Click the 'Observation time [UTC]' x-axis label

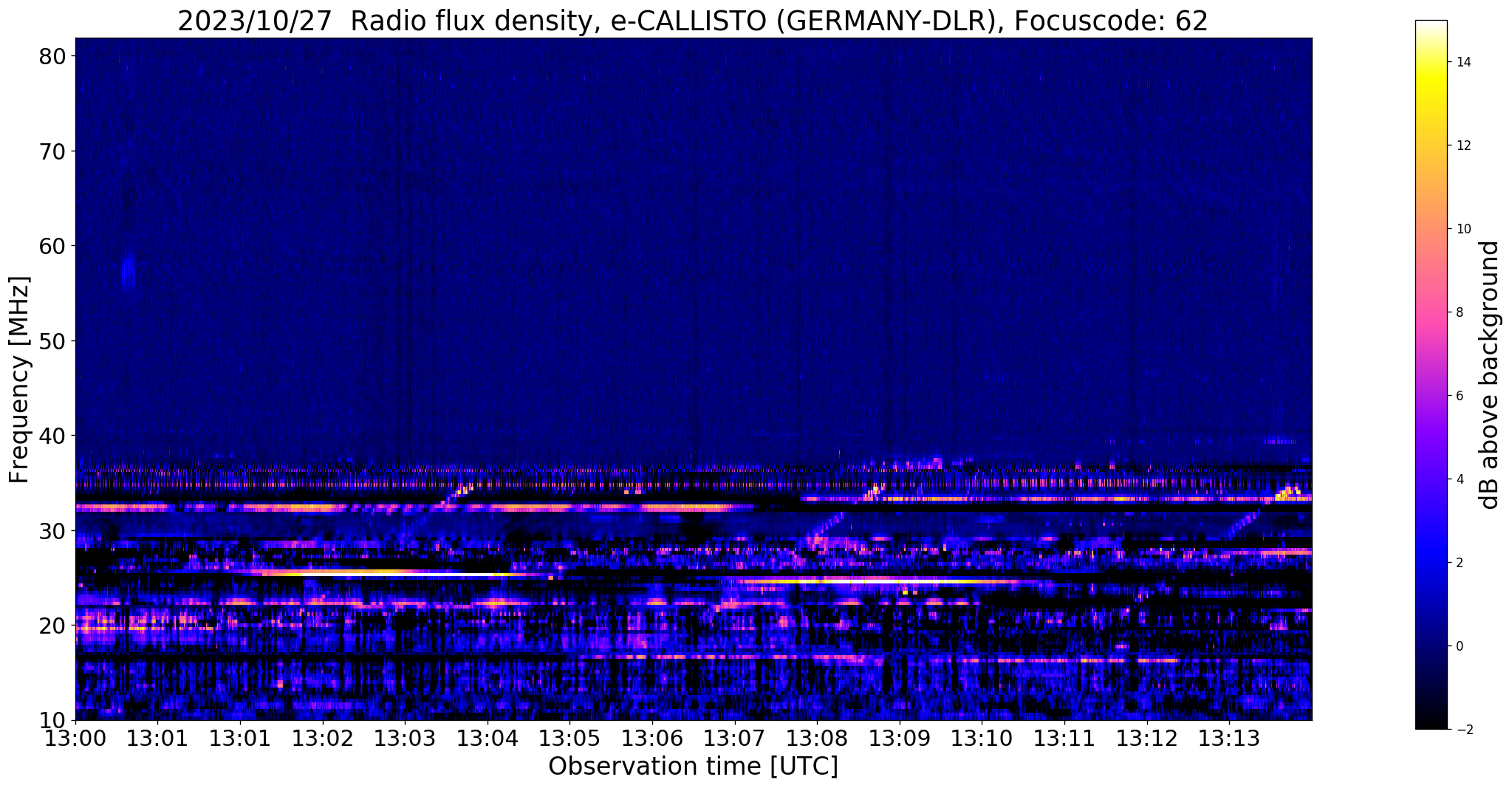[693, 766]
